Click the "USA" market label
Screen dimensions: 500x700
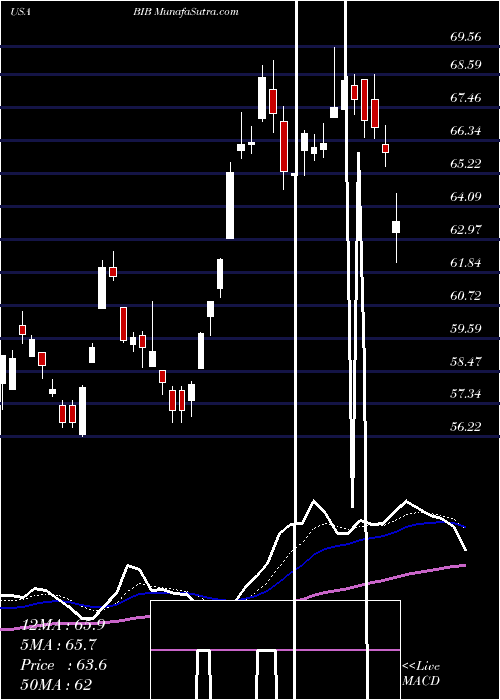click(x=20, y=12)
